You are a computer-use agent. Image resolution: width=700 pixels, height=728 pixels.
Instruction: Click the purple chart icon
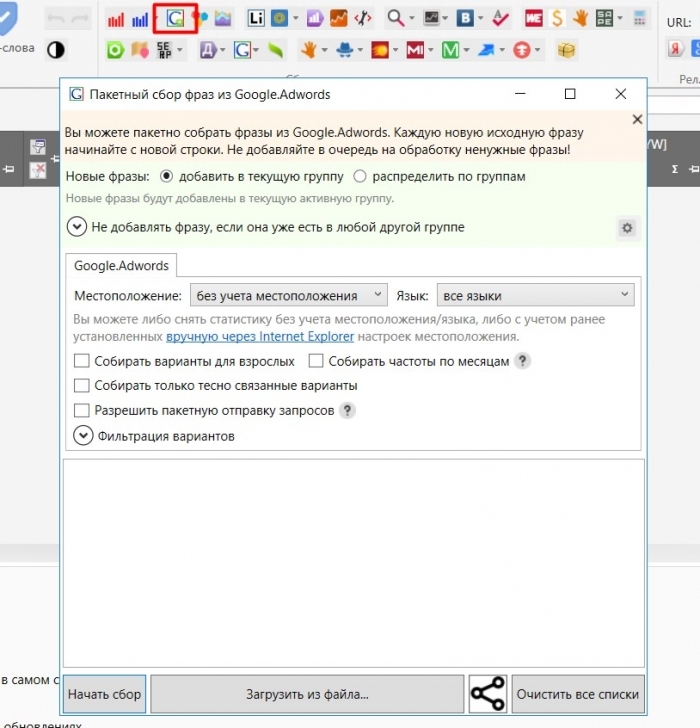315,19
